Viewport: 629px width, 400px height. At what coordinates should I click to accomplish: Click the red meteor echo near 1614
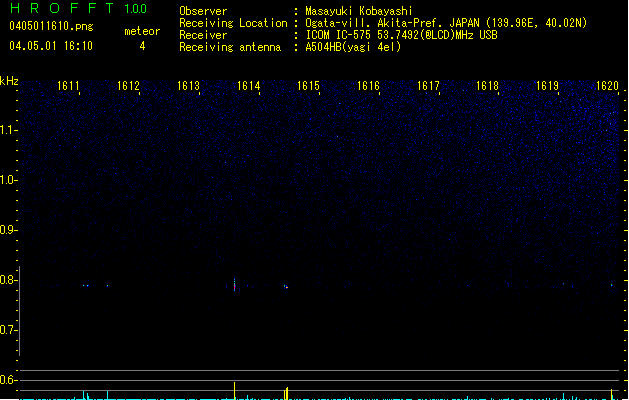[x=235, y=286]
